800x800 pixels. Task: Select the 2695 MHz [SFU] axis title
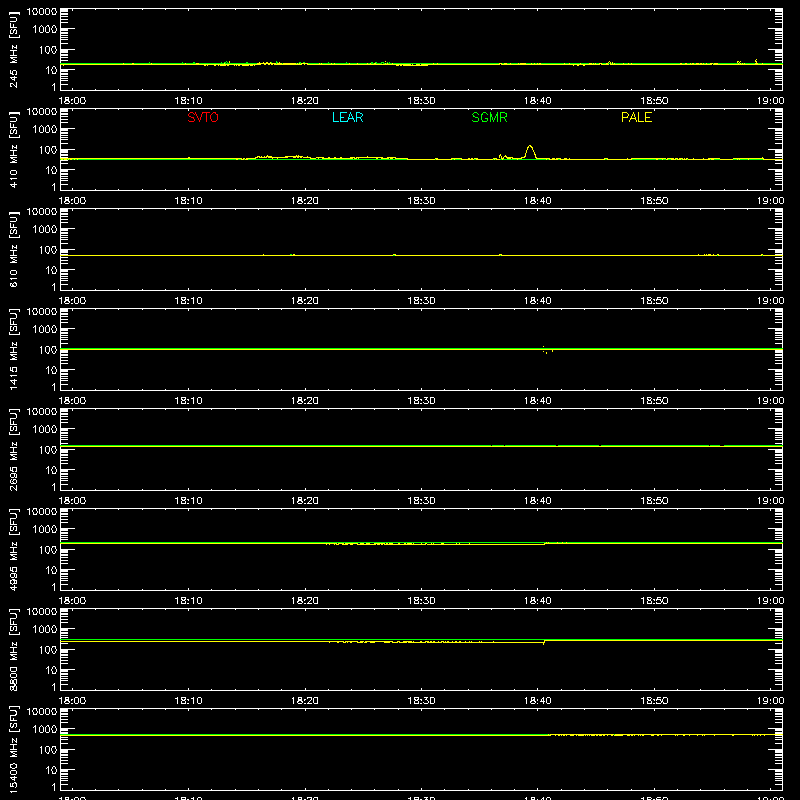[13, 449]
